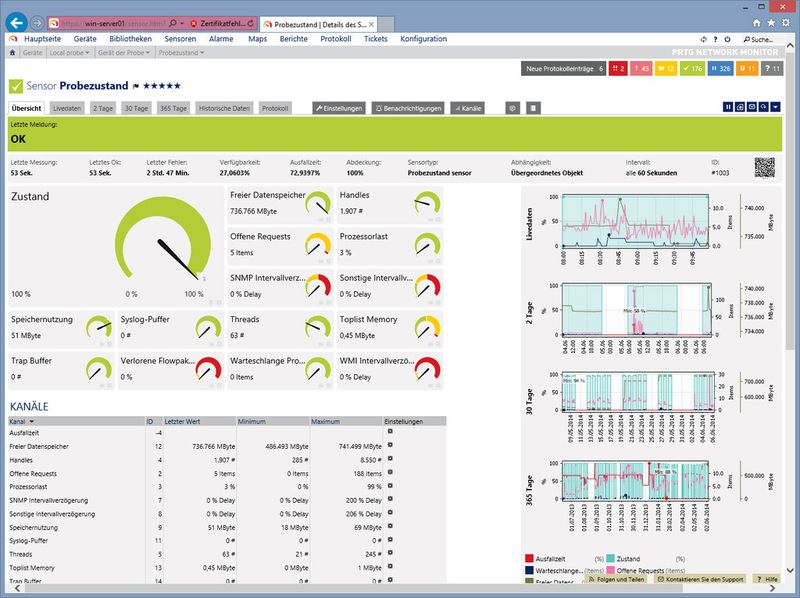Click the home icon in breadcrumb bar

point(12,52)
